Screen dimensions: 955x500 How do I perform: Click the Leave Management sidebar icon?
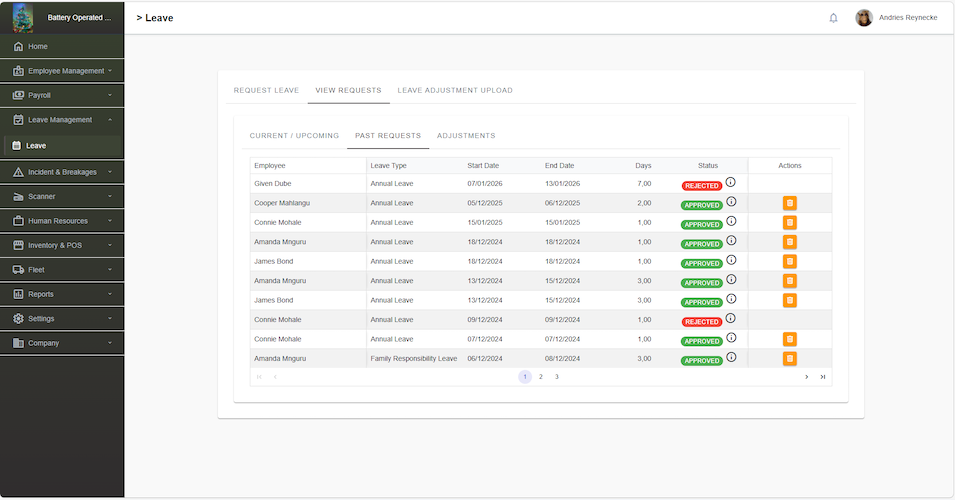click(x=18, y=120)
